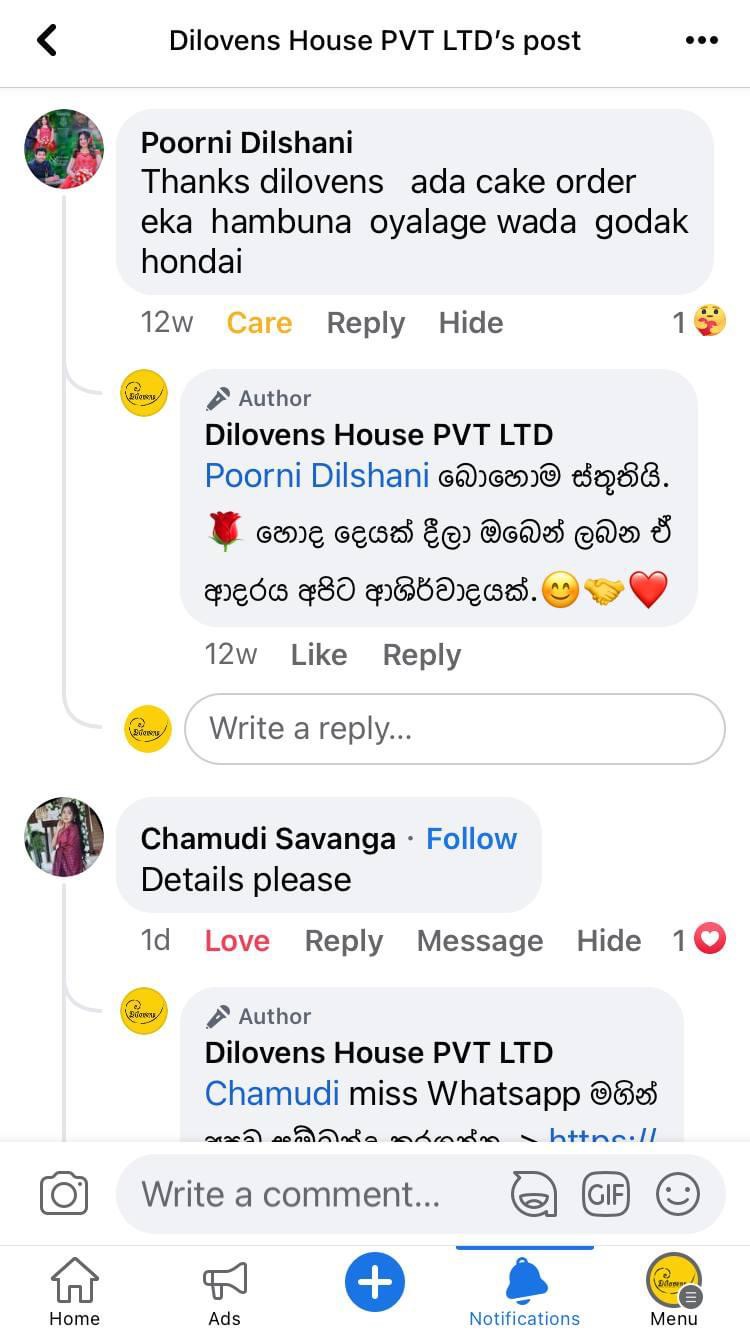The height and width of the screenshot is (1334, 750).
Task: Follow Chamudi Savanga
Action: (471, 839)
